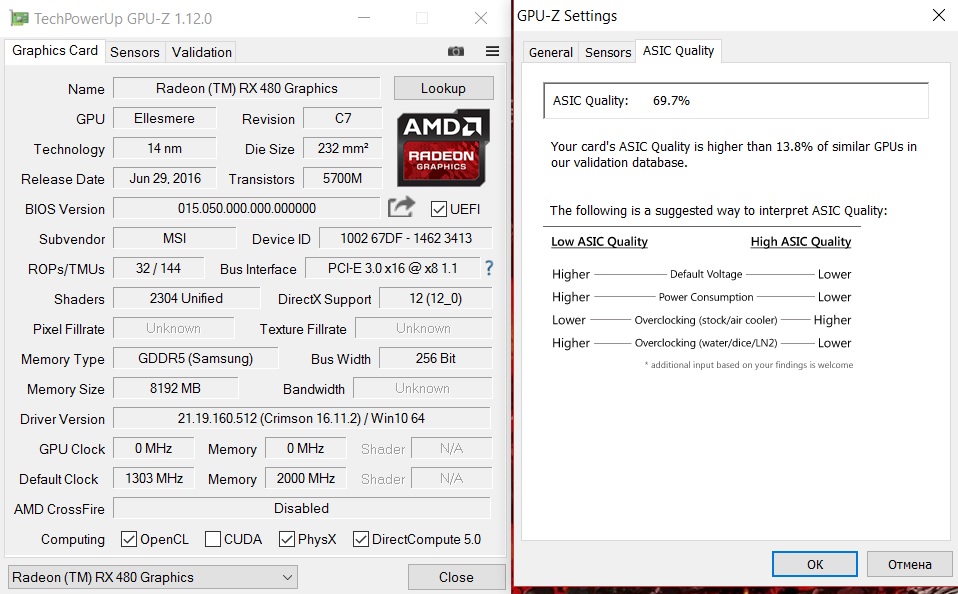Click the default Memory clock field 2000 MHz
The width and height of the screenshot is (958, 594).
tap(305, 477)
